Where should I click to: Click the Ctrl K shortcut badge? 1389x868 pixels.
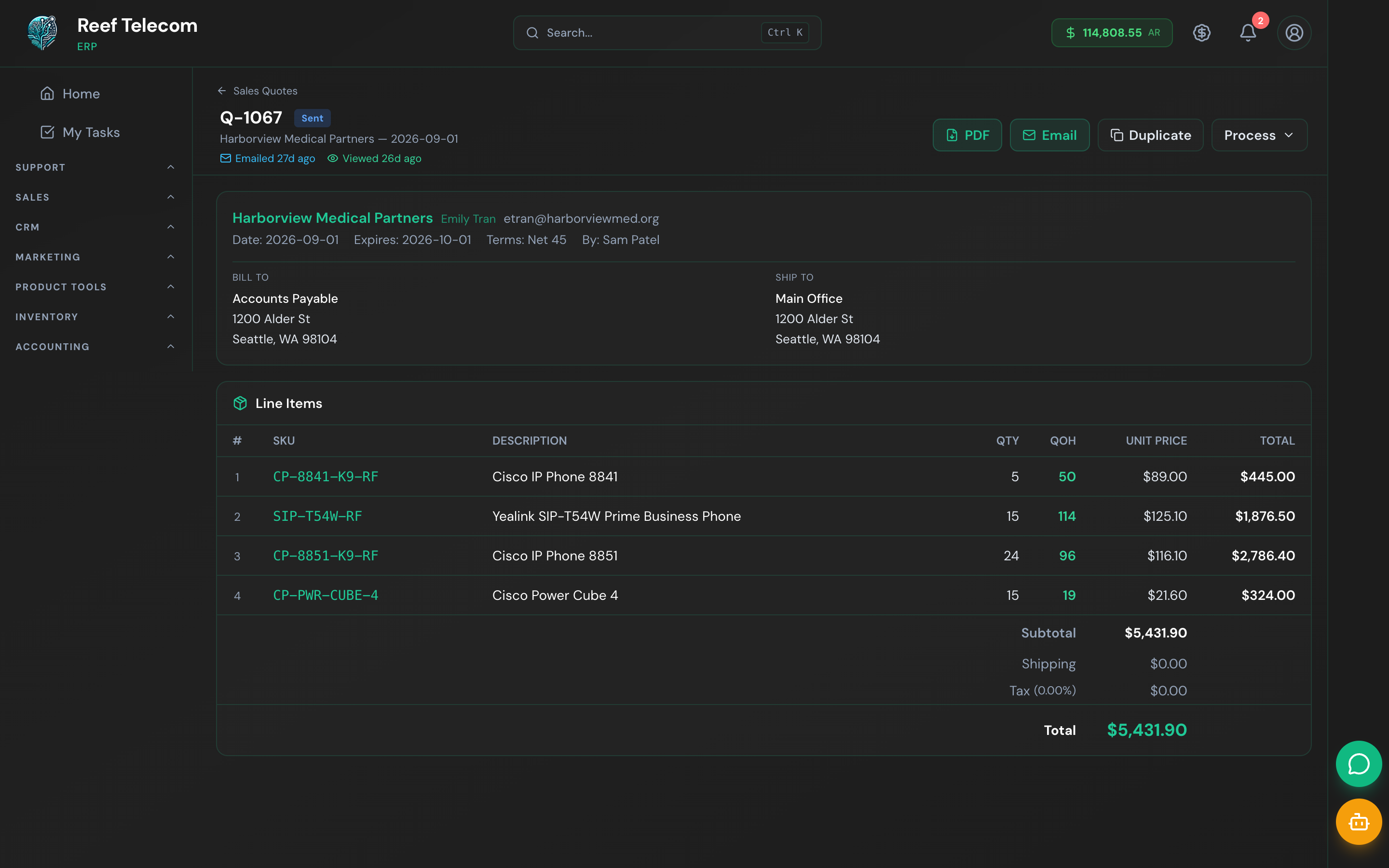click(x=785, y=33)
